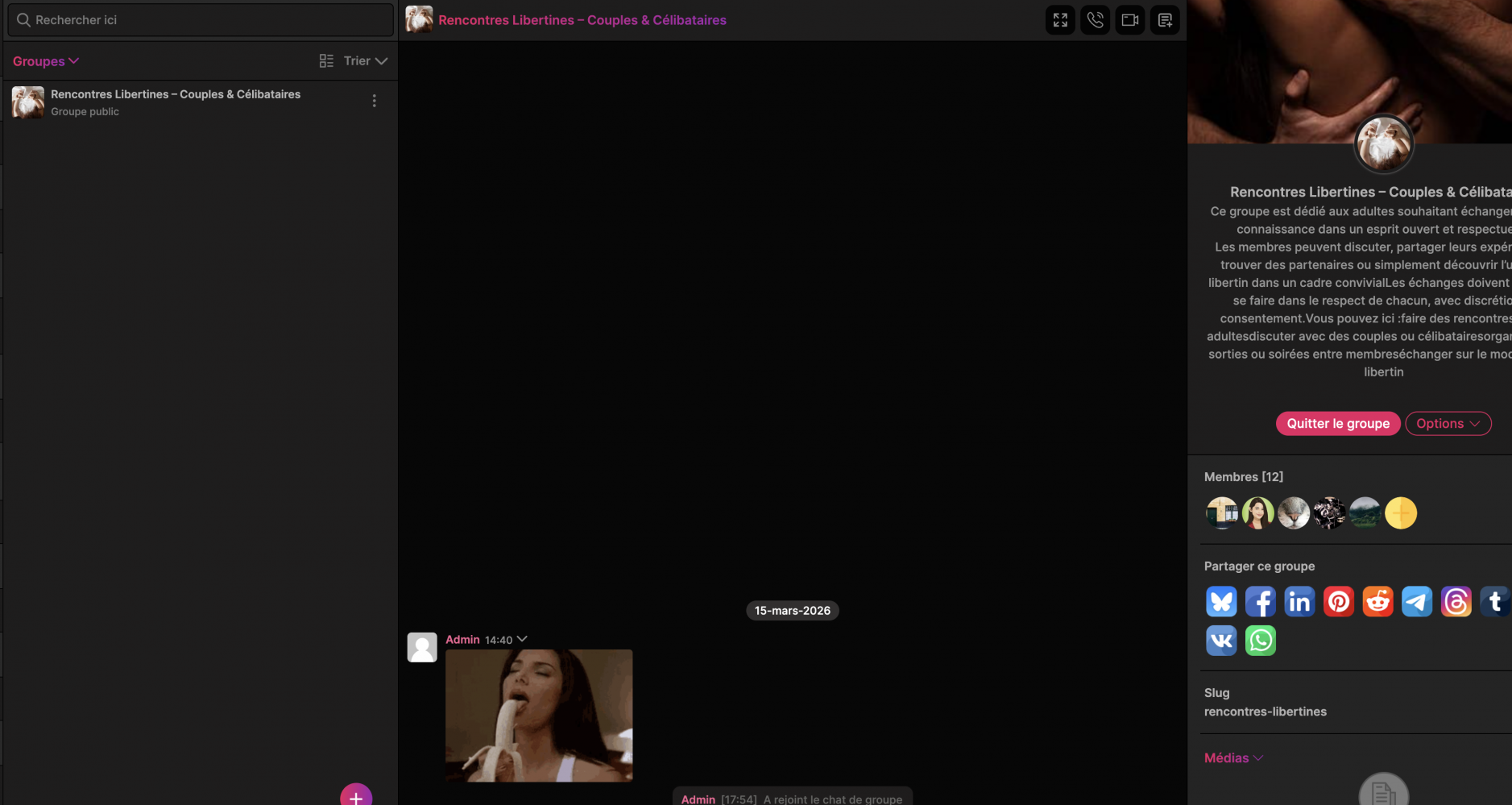Click the pink plus create button
1512x805 pixels.
[x=356, y=797]
